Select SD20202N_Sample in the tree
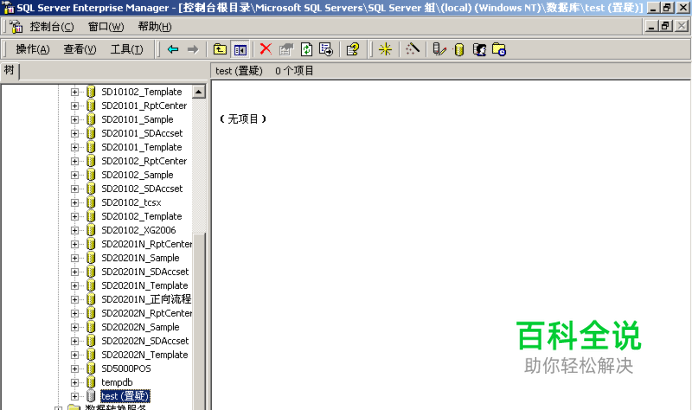Viewport: 692px width, 410px height. (140, 327)
